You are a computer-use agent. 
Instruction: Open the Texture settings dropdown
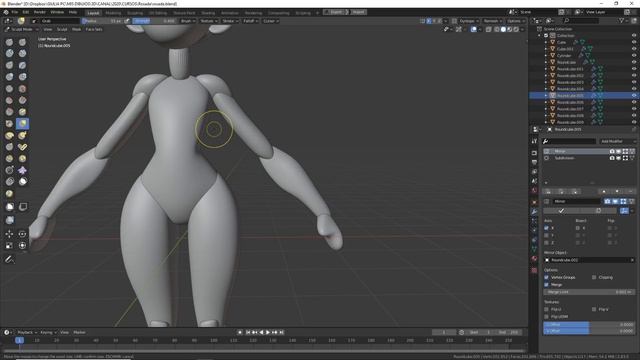(x=209, y=21)
